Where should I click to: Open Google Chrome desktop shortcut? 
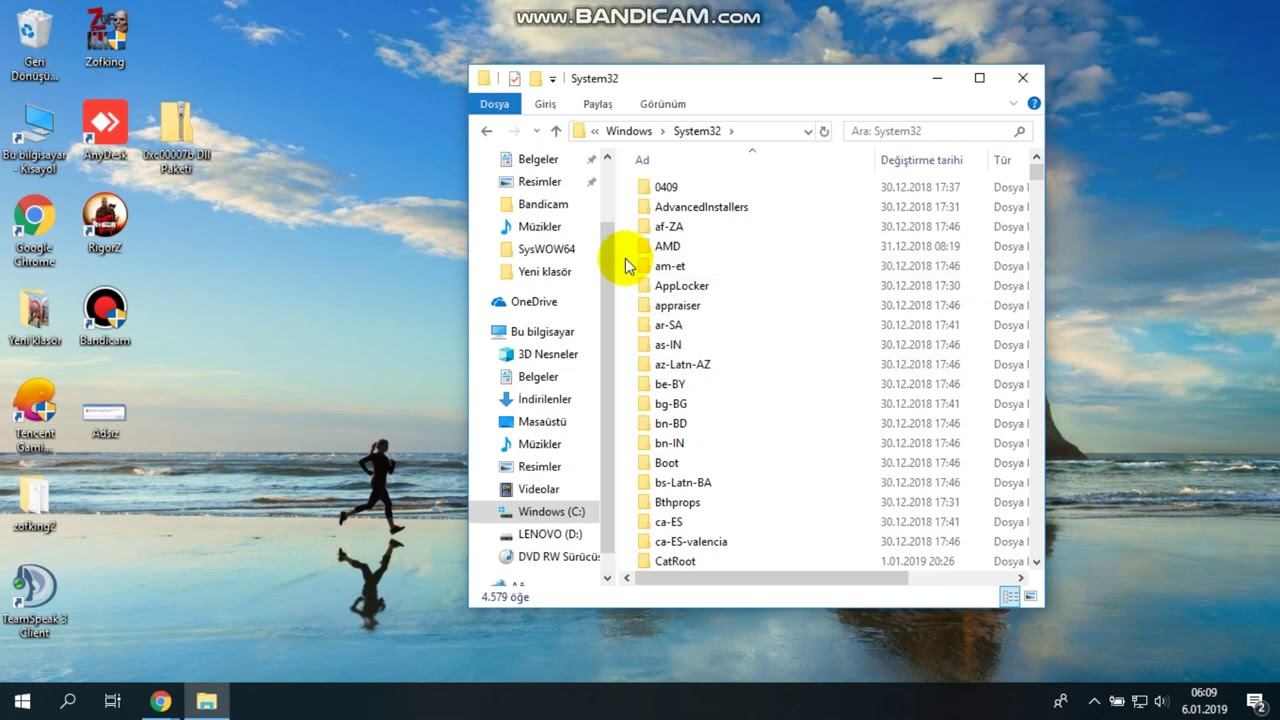pyautogui.click(x=35, y=231)
